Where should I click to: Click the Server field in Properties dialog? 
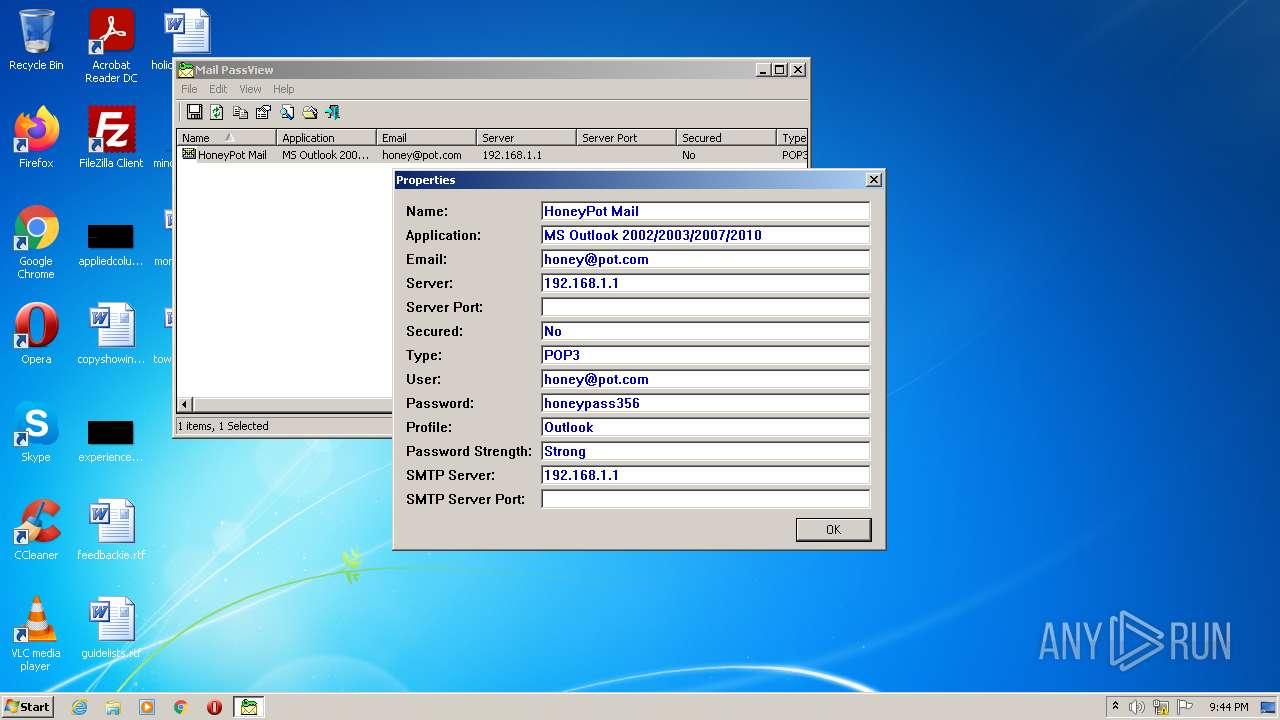tap(705, 283)
